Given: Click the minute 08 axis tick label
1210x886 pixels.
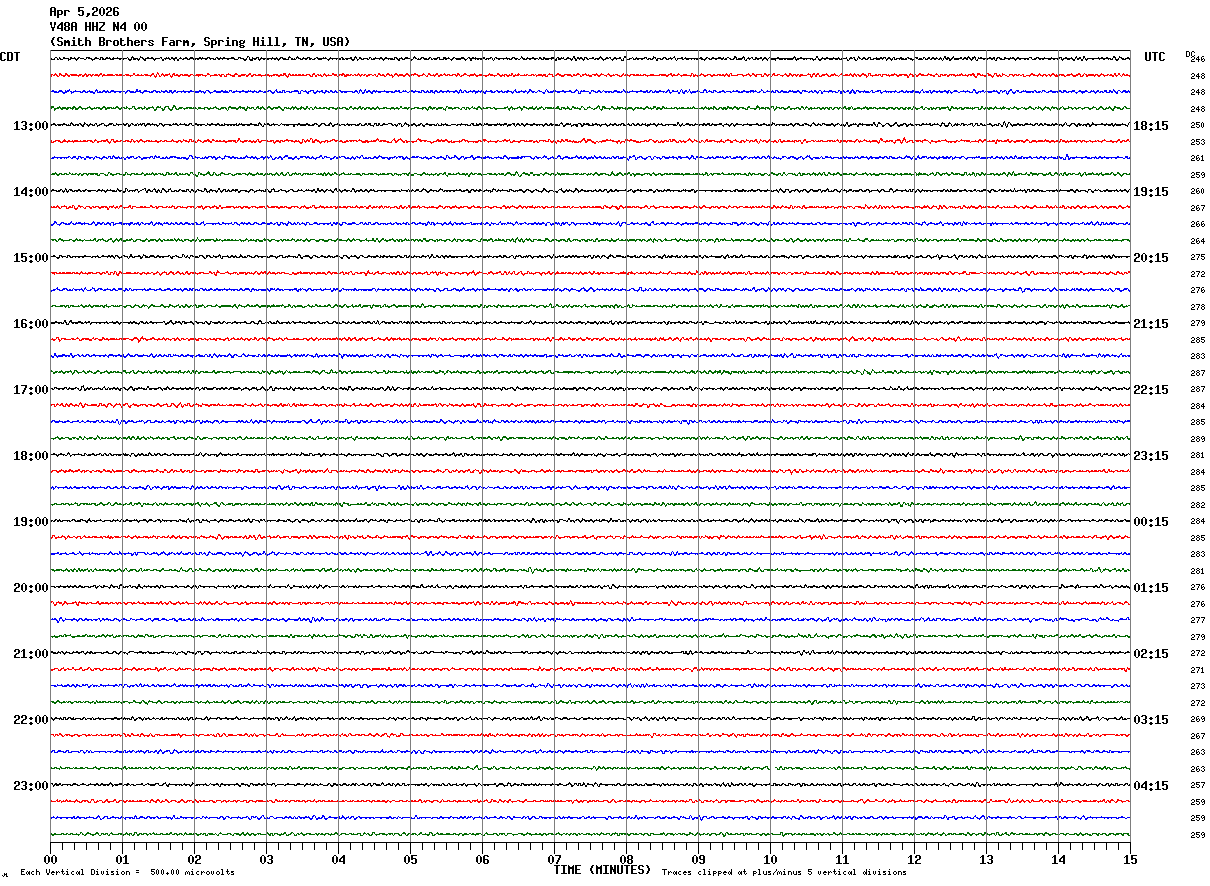Looking at the screenshot, I should click(627, 859).
